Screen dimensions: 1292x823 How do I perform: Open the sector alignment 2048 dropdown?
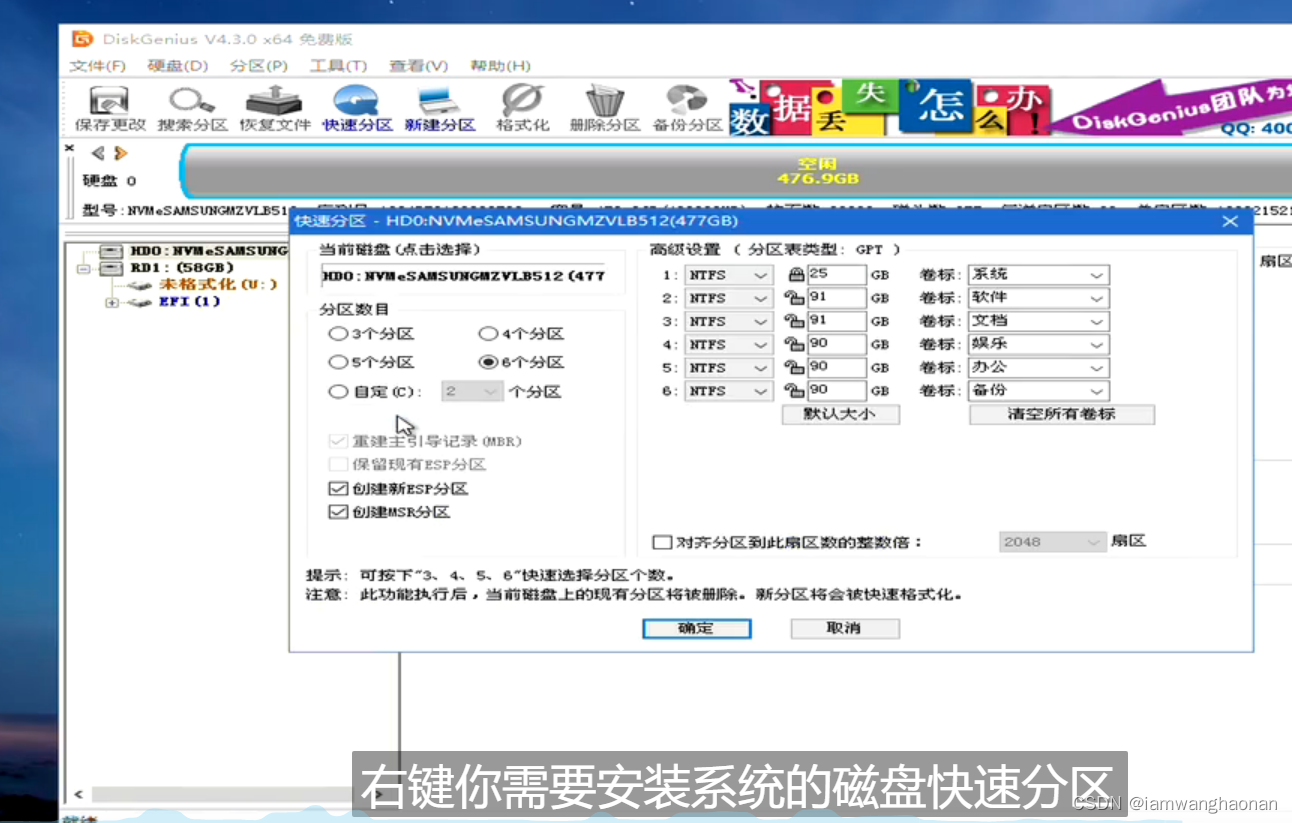1052,542
